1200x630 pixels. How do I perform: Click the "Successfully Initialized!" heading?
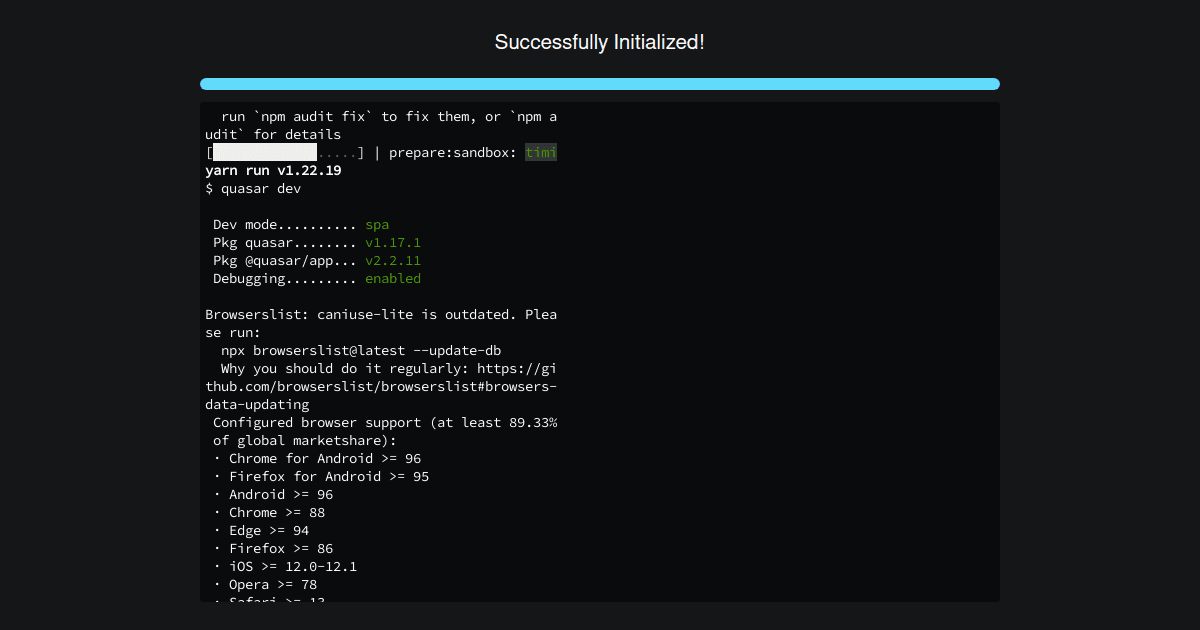(599, 42)
